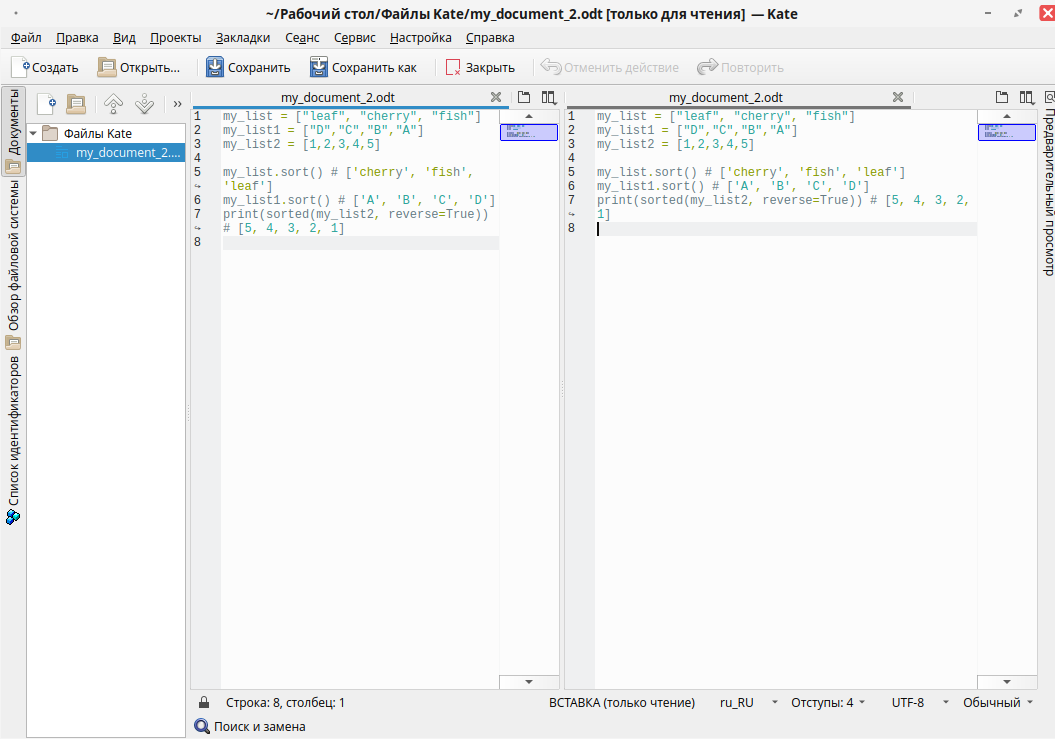Go to next document using down arrow icon
The image size is (1055, 739).
tap(144, 103)
